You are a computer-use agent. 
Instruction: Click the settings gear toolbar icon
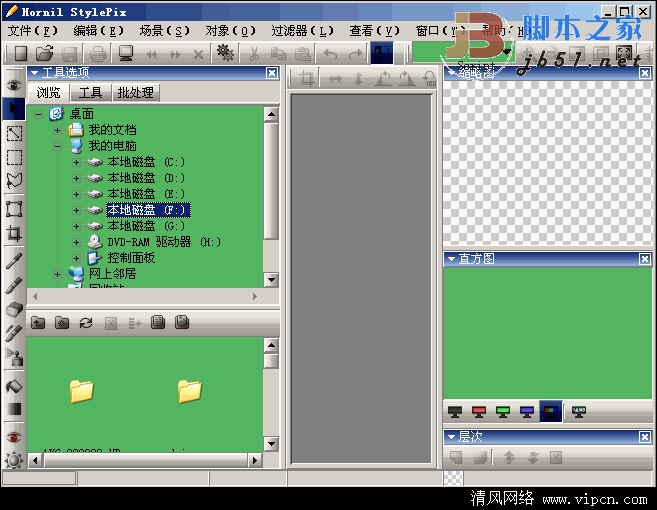[x=225, y=53]
